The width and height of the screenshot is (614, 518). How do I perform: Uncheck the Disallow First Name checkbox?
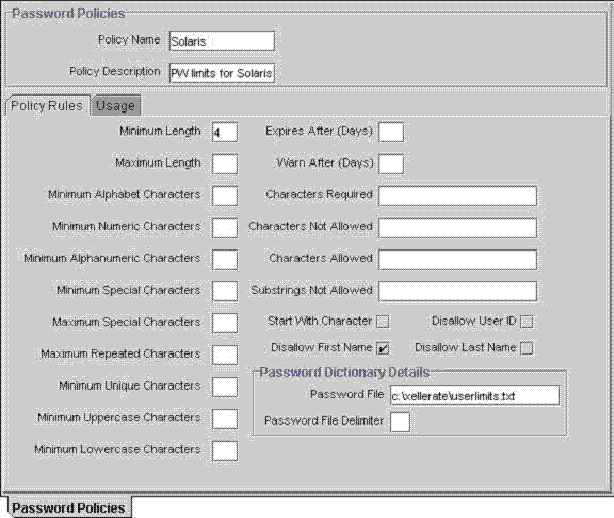(x=383, y=348)
